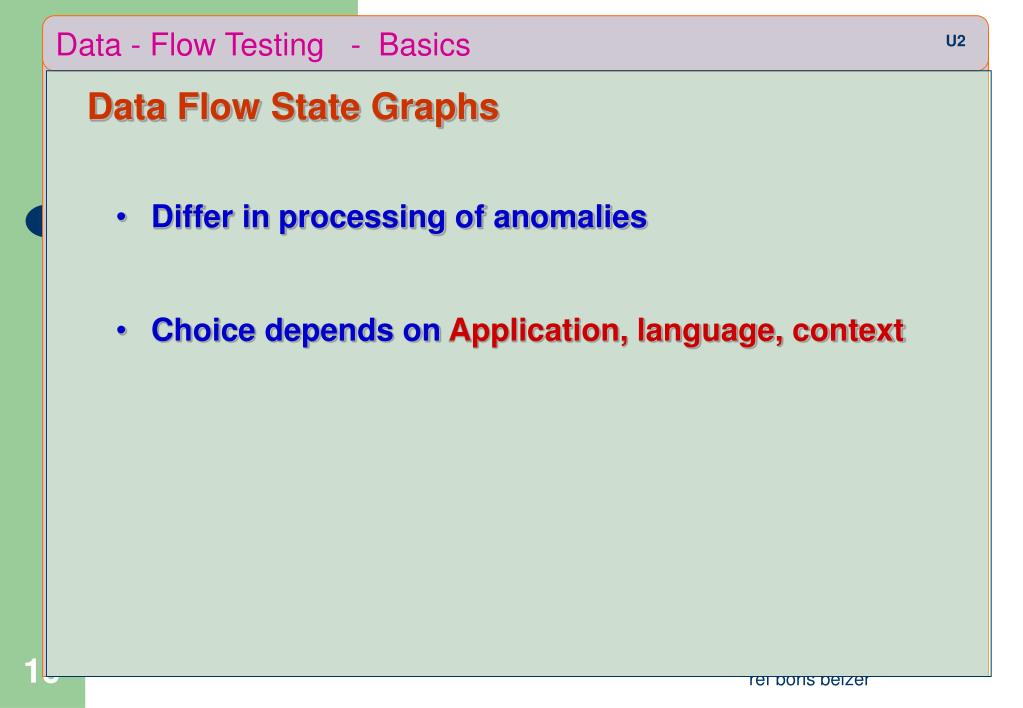Click the 'ref boris beizer' footer text
The height and width of the screenshot is (708, 1023).
pos(809,681)
